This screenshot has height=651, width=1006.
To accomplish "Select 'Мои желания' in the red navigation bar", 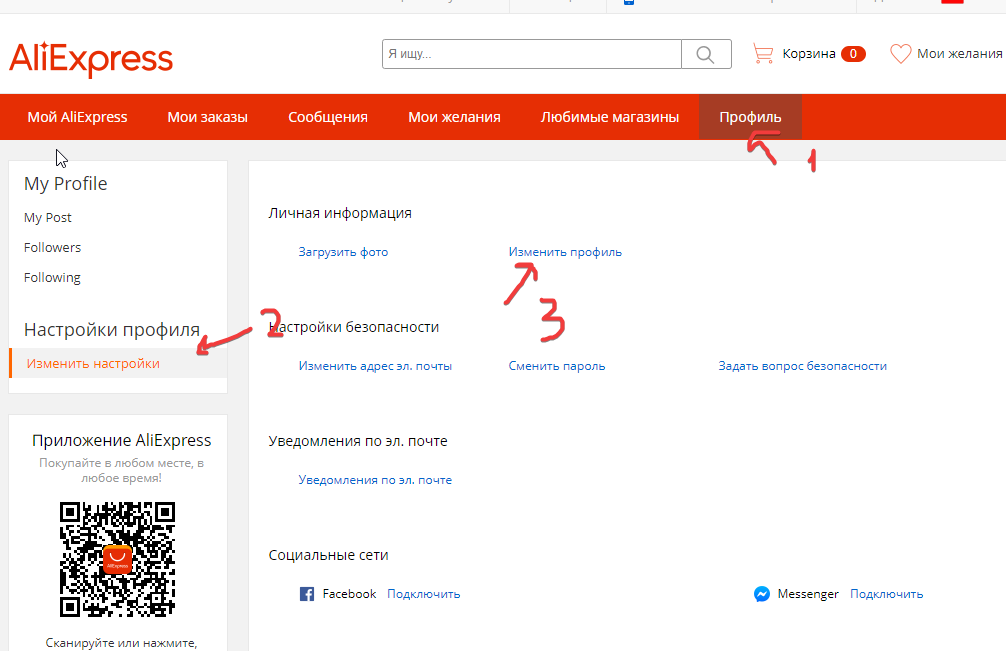I will (x=454, y=117).
